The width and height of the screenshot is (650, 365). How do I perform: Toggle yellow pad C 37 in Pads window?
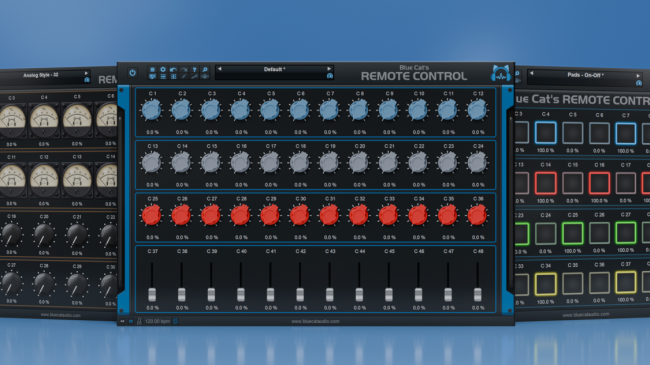pyautogui.click(x=626, y=282)
